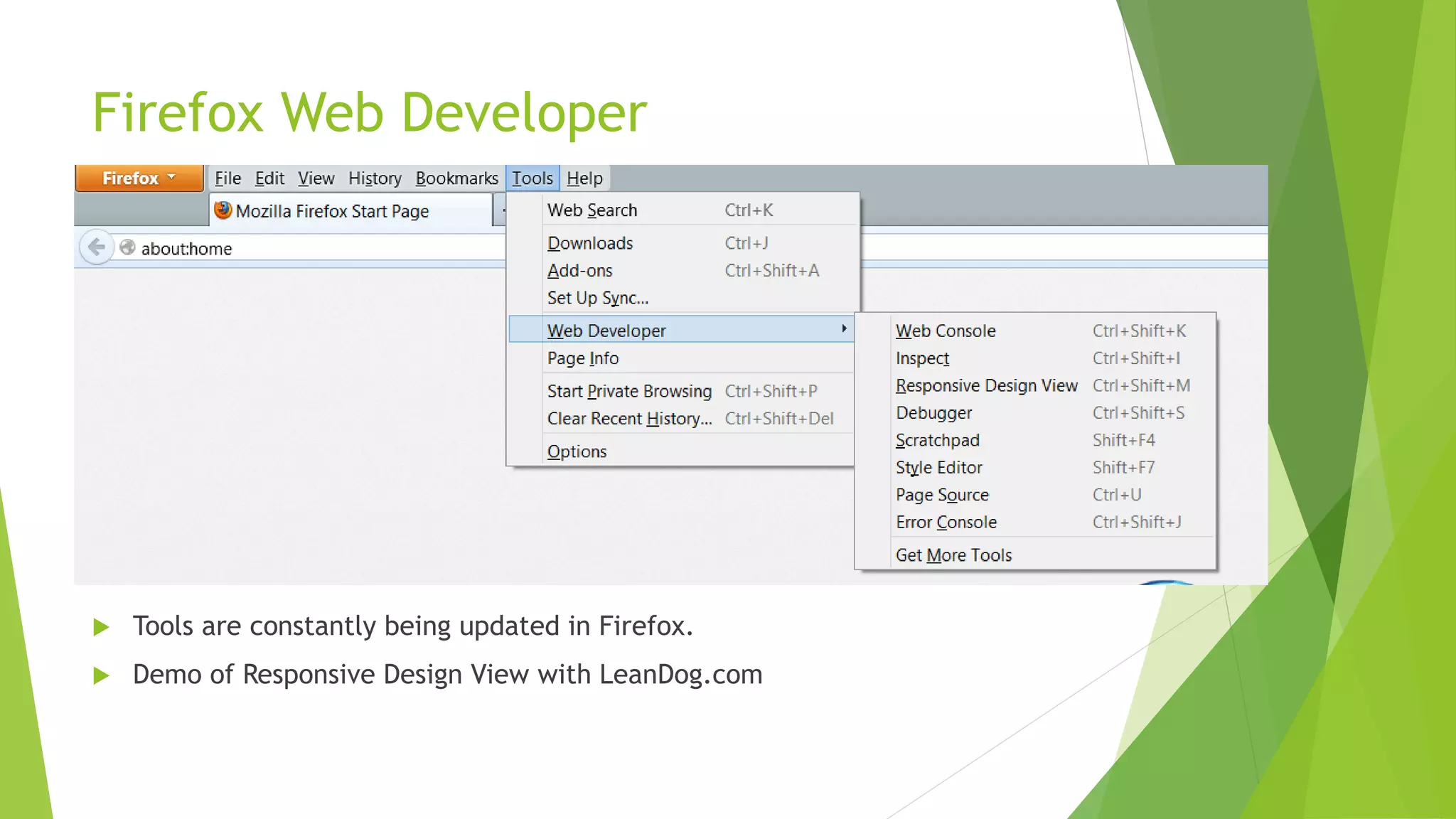Open the Help menu
This screenshot has width=1456, height=819.
584,178
